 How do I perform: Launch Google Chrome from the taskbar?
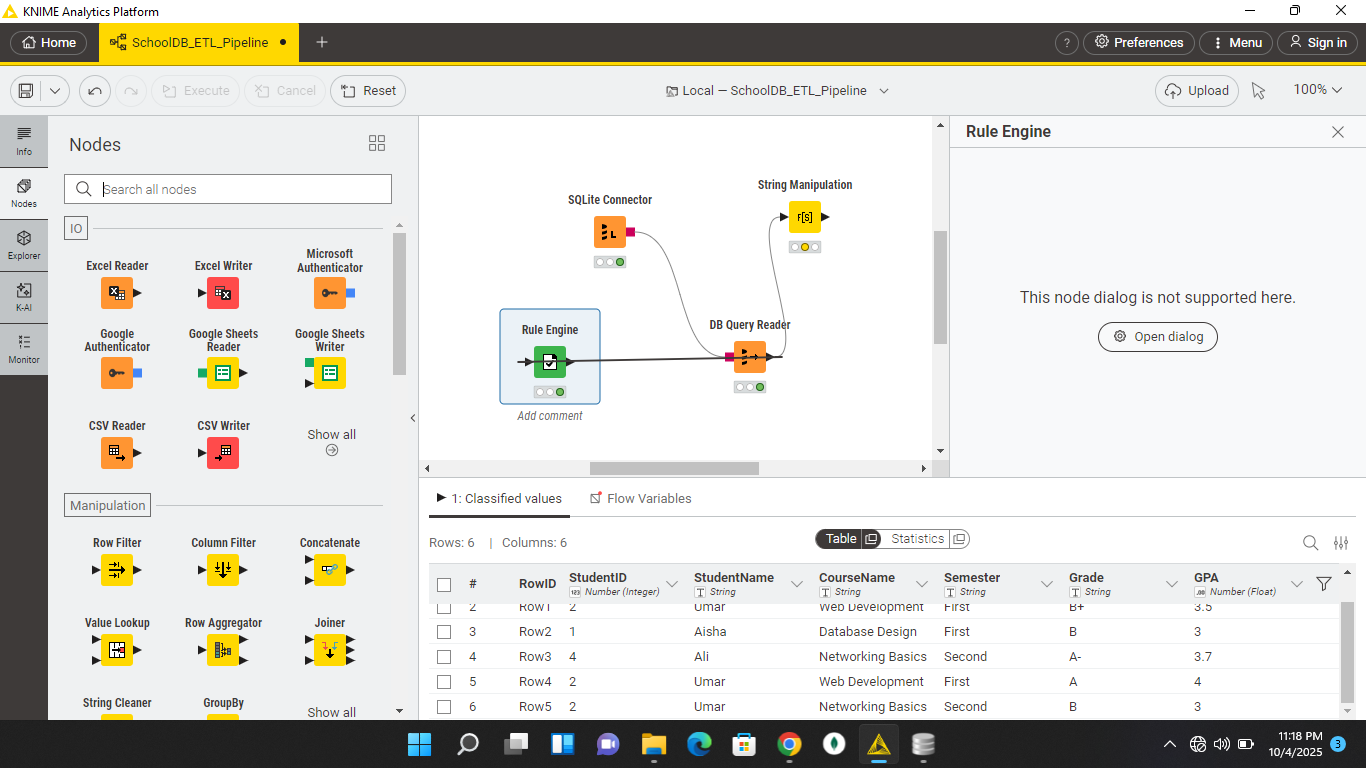(789, 744)
